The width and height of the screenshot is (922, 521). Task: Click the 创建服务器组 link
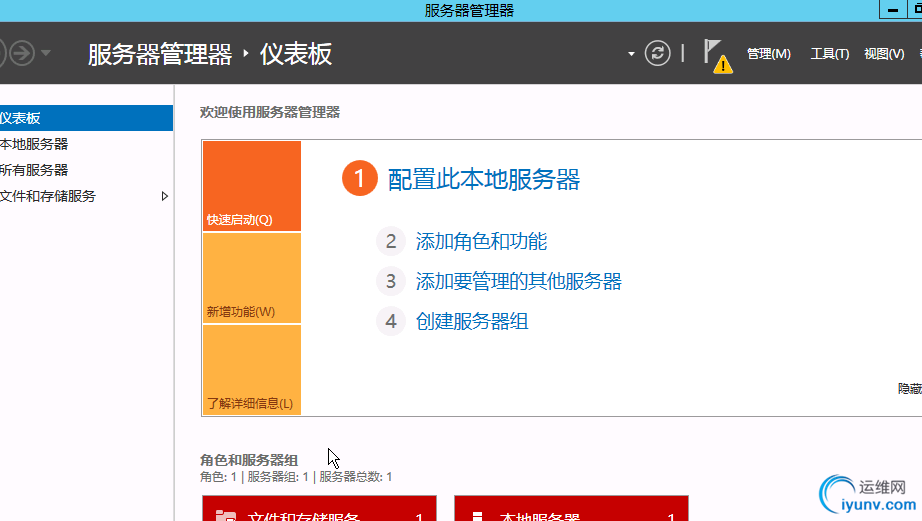[x=472, y=322]
